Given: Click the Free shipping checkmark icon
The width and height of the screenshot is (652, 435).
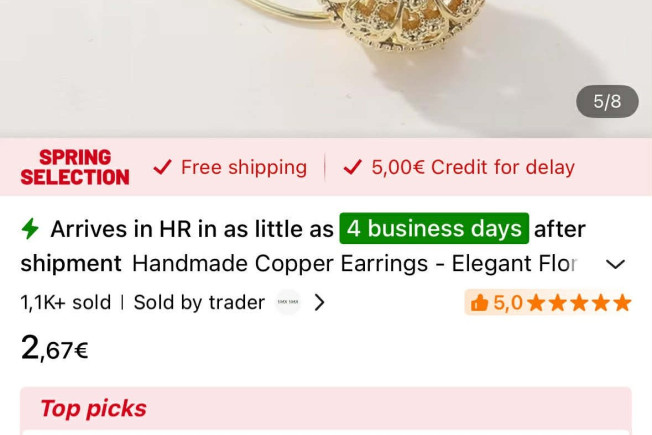Looking at the screenshot, I should [162, 167].
